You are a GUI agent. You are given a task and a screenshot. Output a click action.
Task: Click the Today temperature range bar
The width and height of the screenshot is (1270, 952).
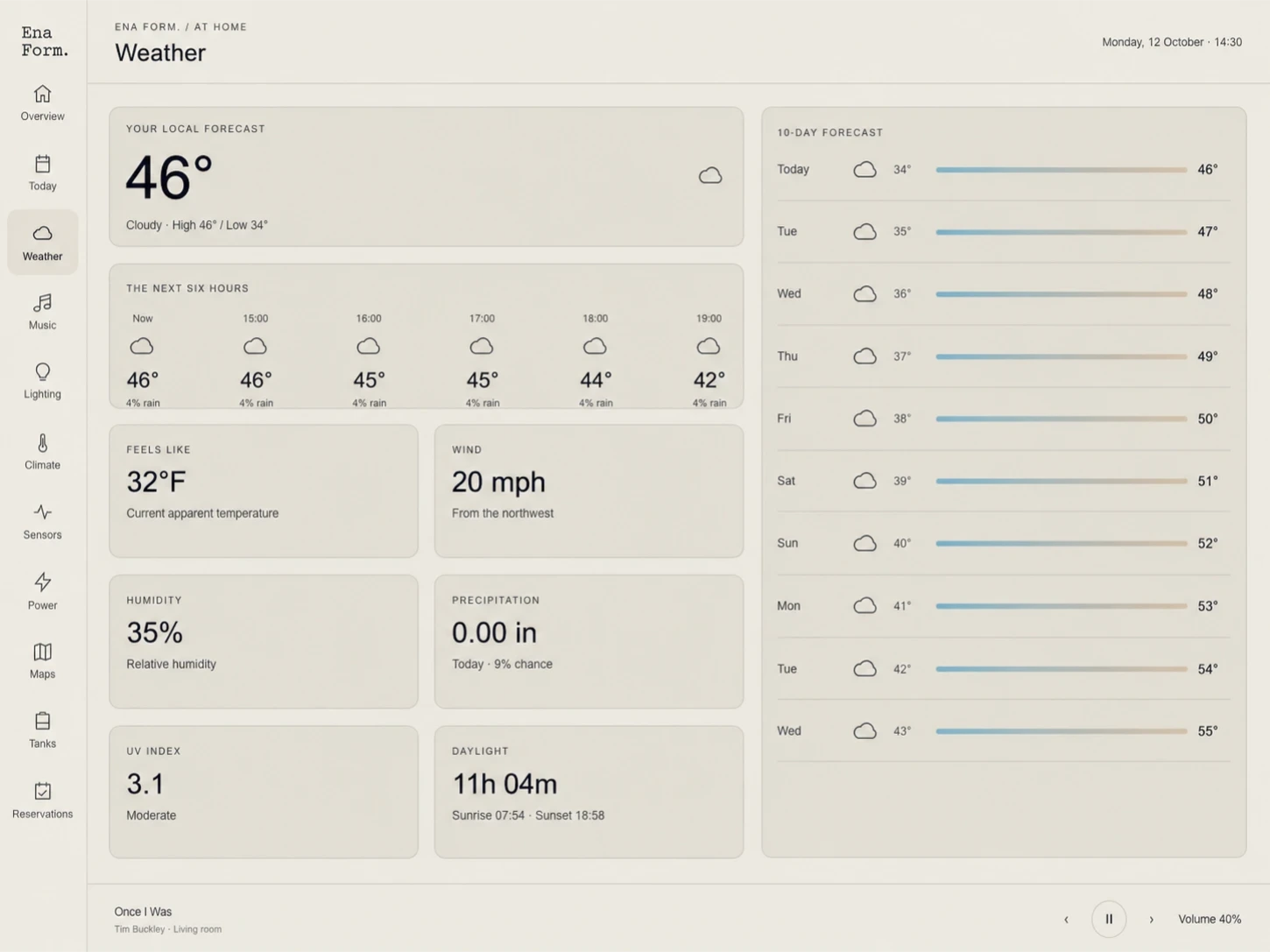pyautogui.click(x=1061, y=170)
